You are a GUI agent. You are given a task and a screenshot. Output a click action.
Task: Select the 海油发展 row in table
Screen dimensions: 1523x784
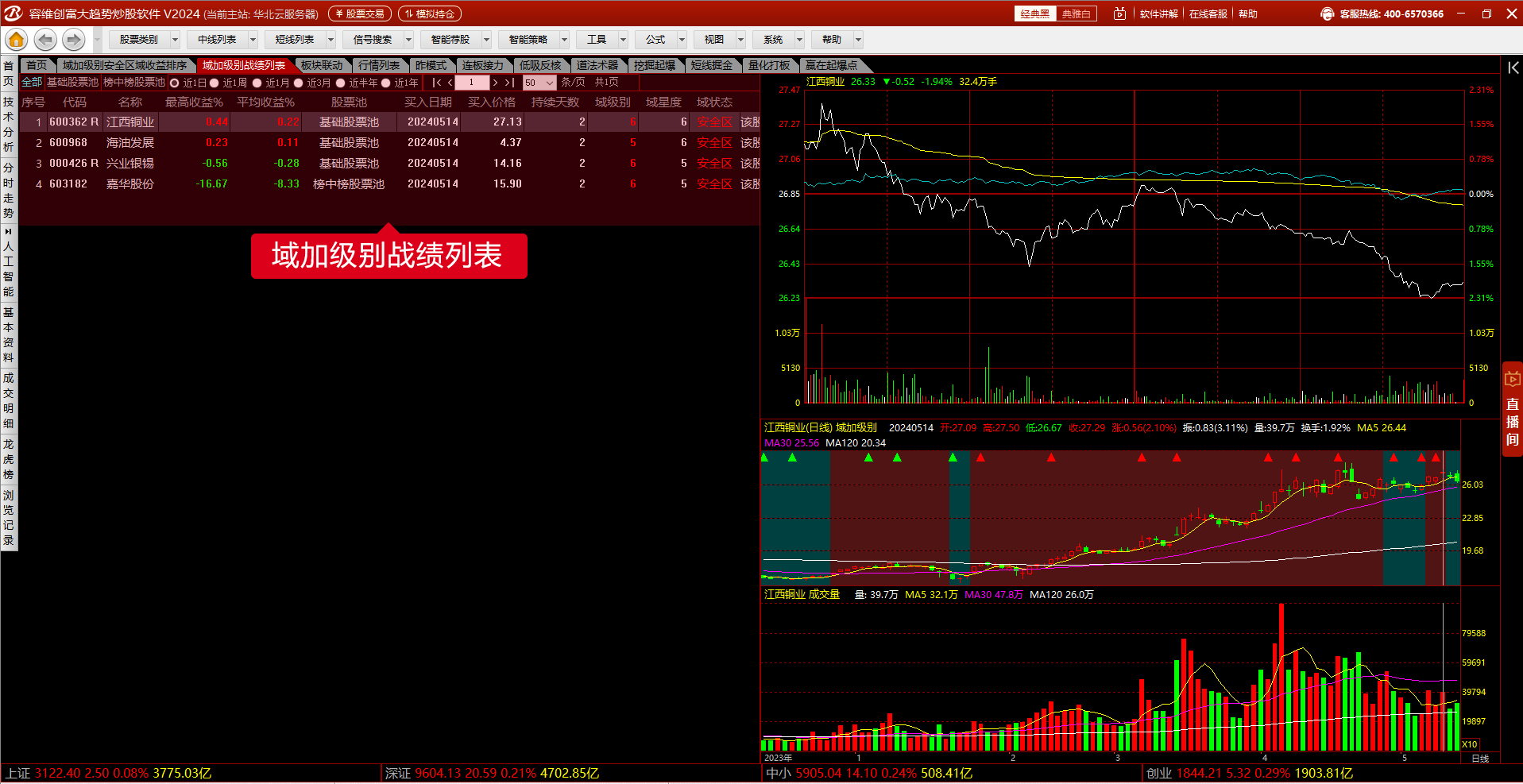[389, 142]
